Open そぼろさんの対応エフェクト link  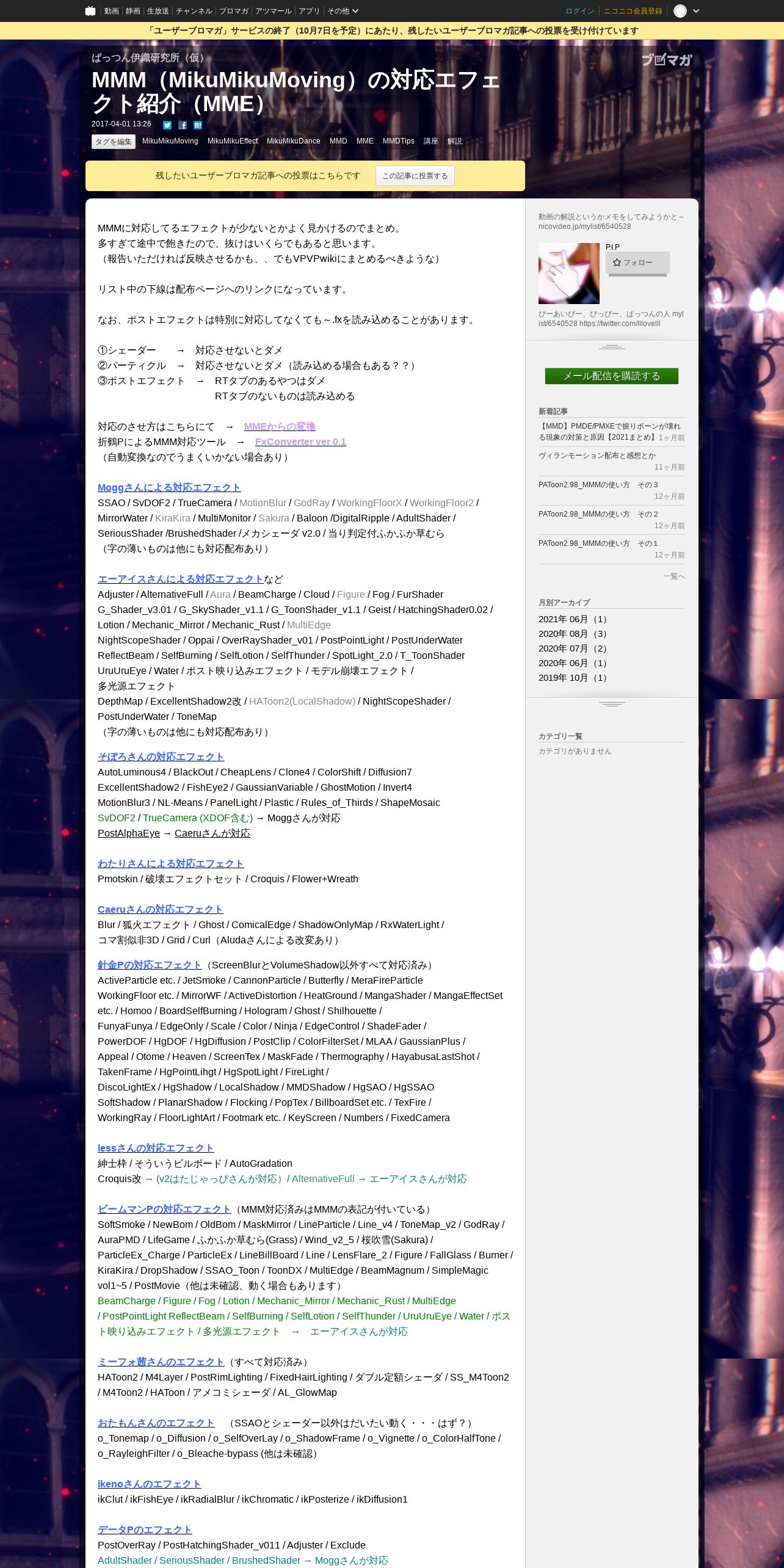161,757
